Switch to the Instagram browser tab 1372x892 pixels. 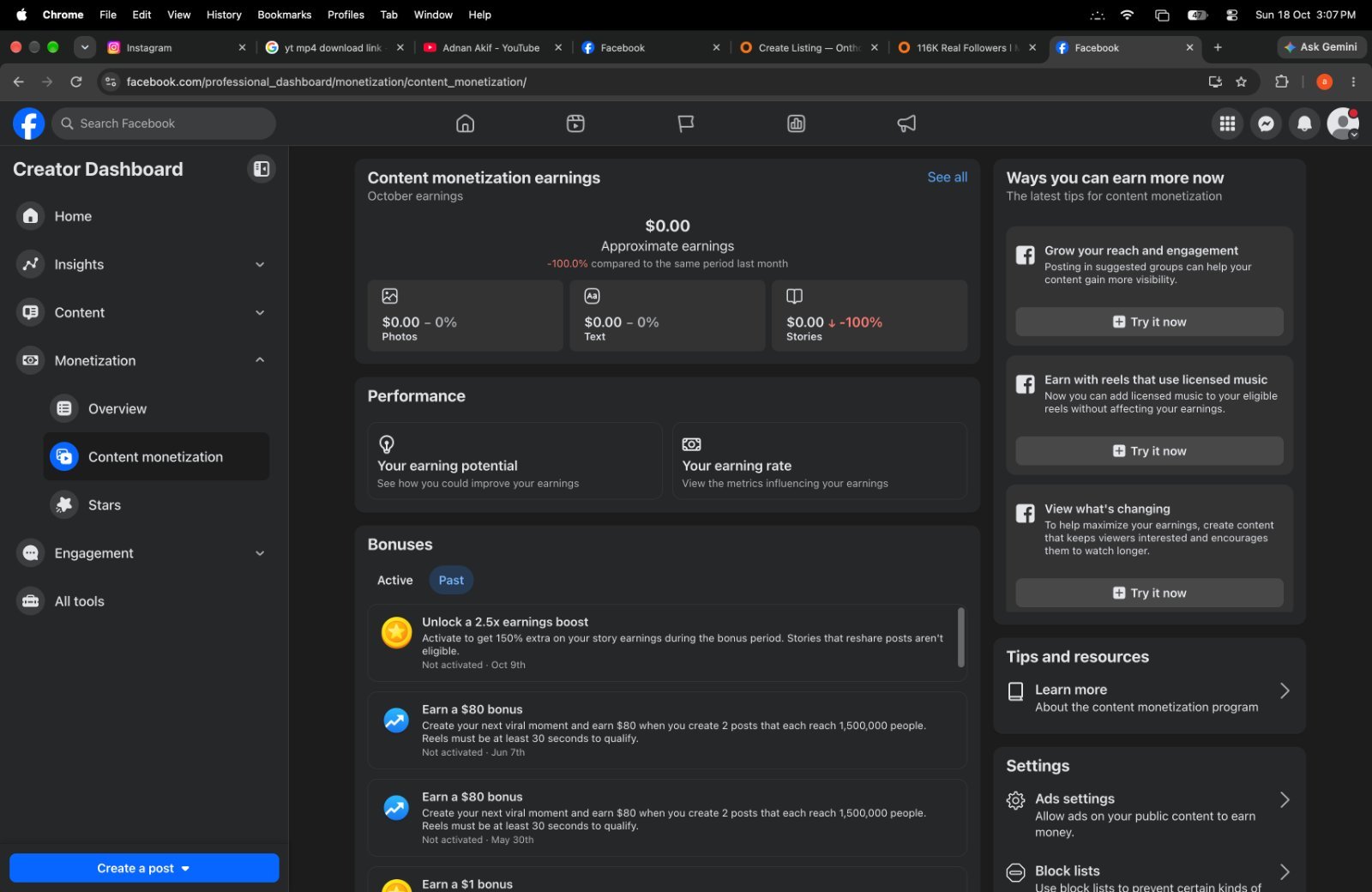pyautogui.click(x=176, y=48)
